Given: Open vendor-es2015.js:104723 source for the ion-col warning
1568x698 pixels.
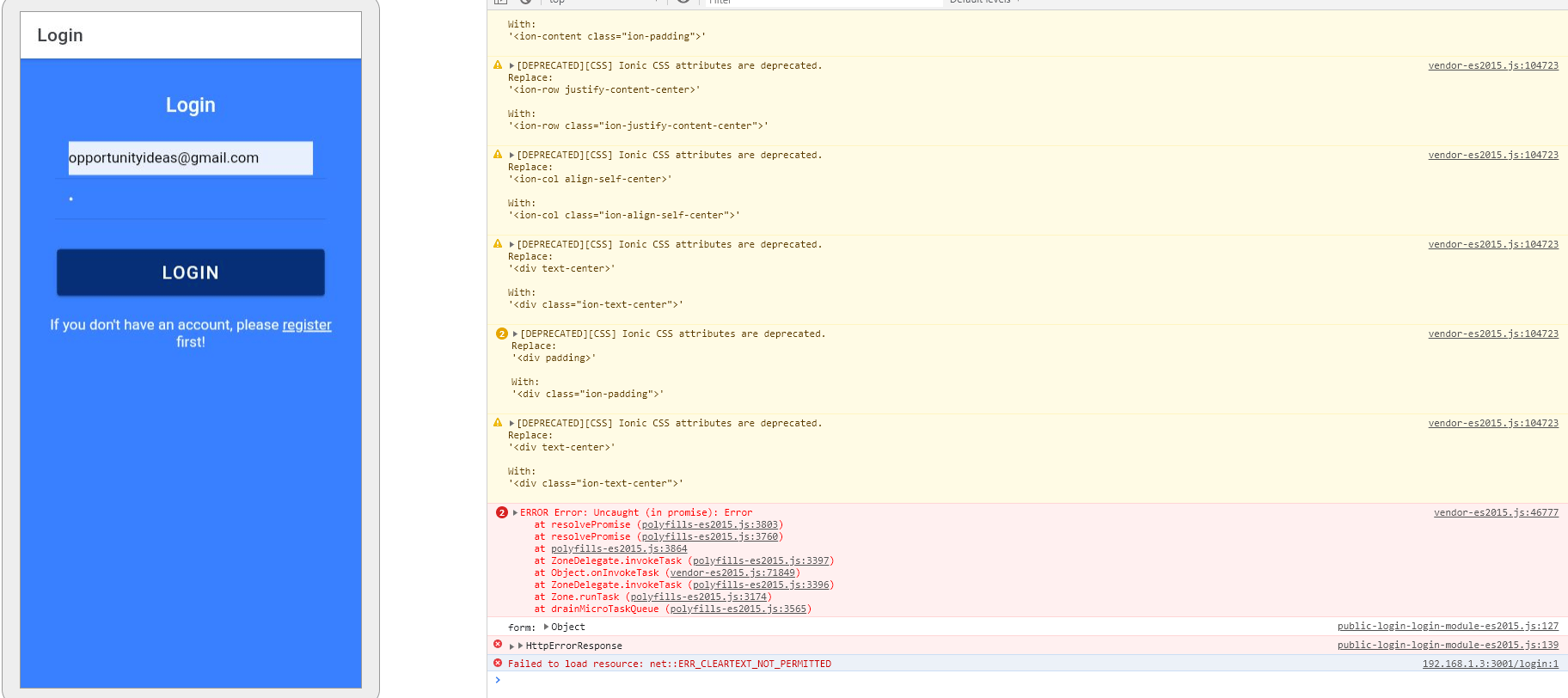Looking at the screenshot, I should (1493, 155).
